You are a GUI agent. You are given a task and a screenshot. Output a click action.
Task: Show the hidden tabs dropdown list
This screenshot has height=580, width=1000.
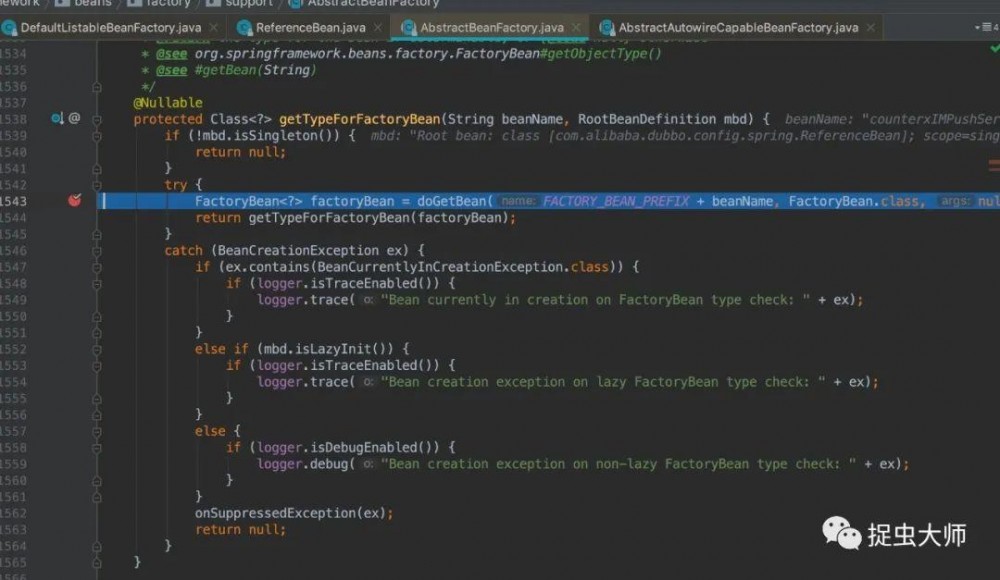click(986, 27)
